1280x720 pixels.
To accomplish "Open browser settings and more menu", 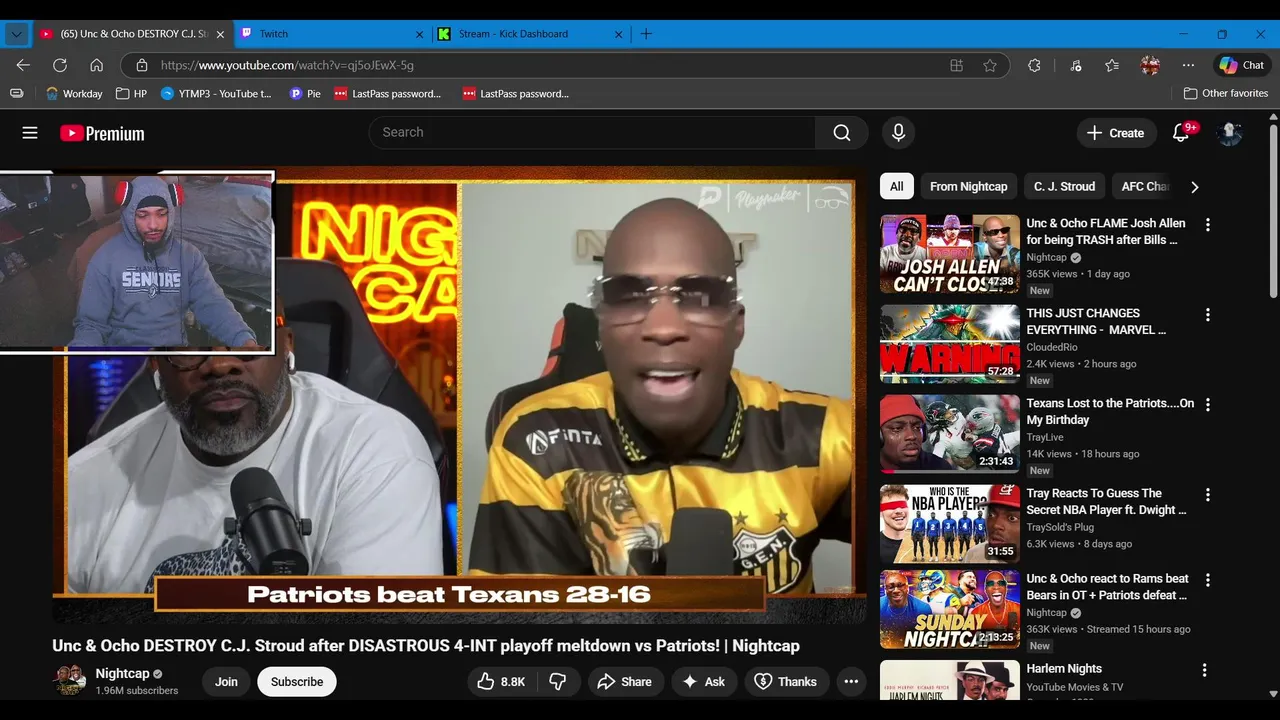I will click(x=1188, y=65).
